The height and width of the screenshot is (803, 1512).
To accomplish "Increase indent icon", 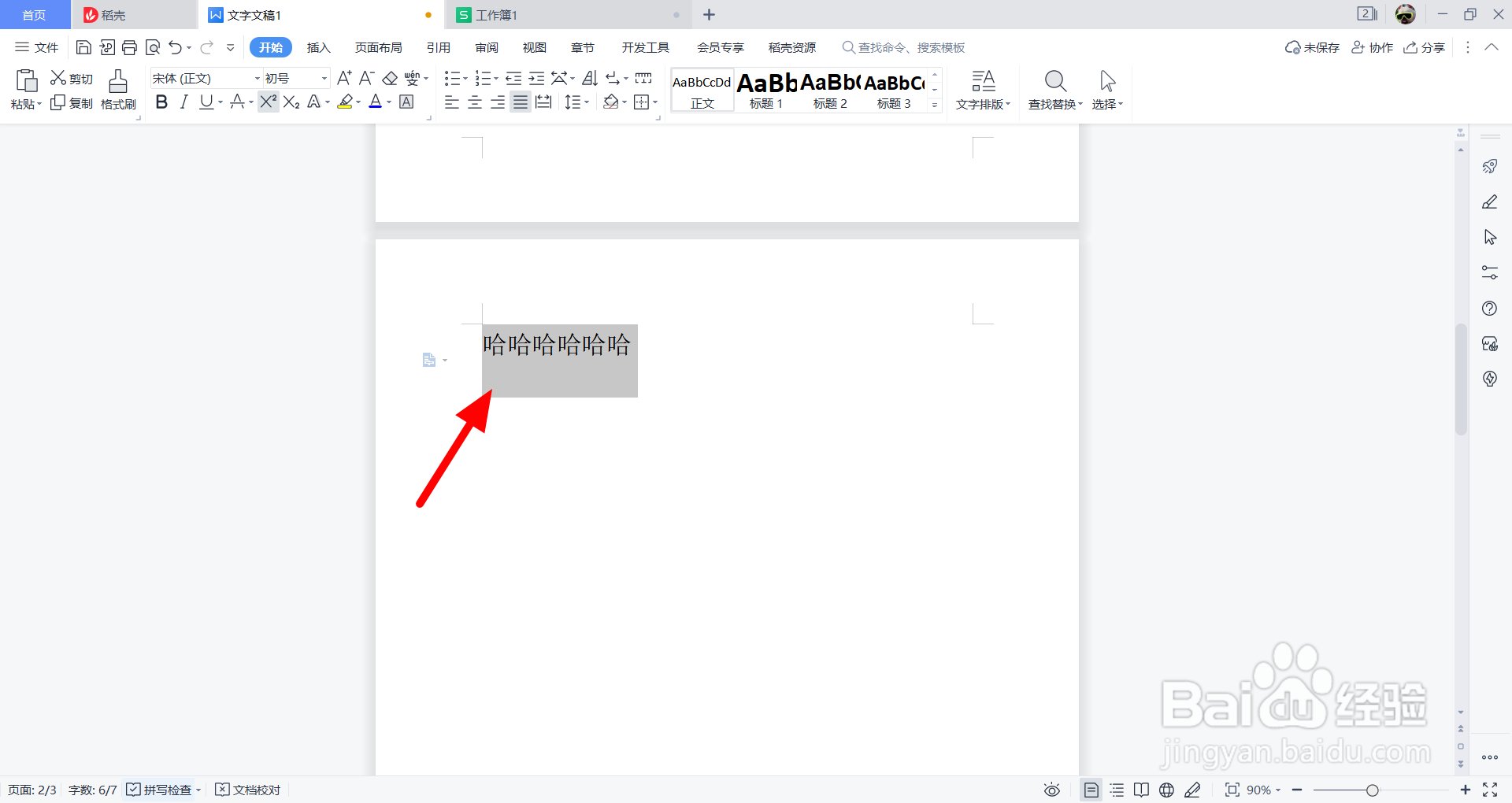I will [536, 78].
